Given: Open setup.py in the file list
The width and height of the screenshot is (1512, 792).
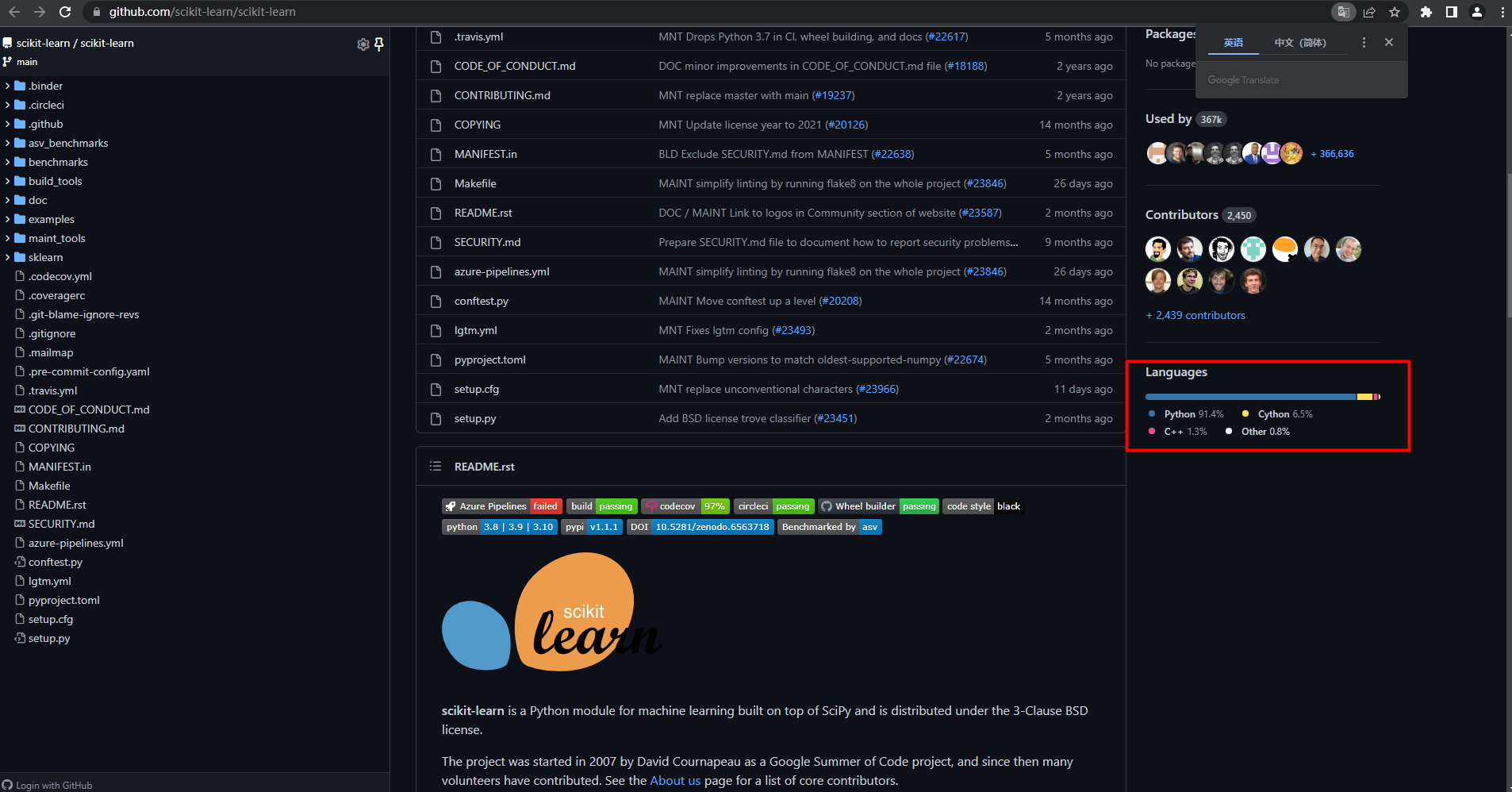Looking at the screenshot, I should 474,418.
